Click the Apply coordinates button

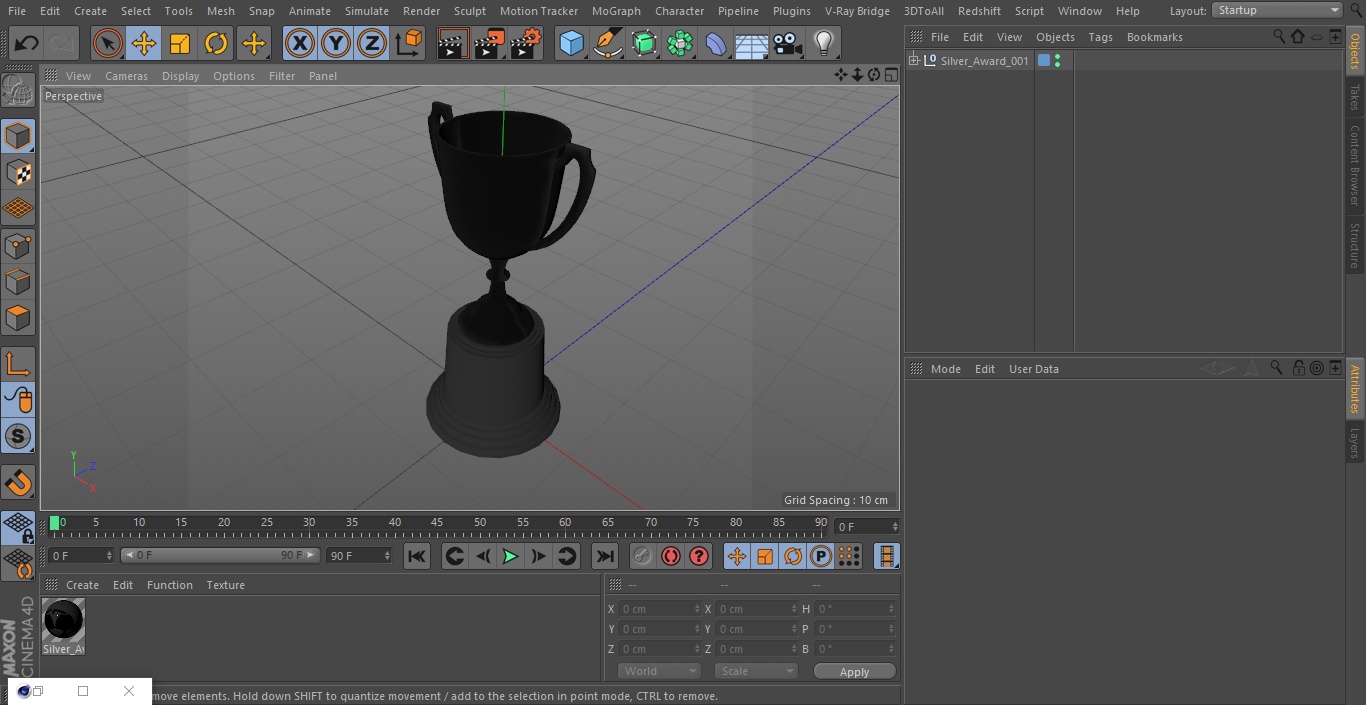(854, 672)
